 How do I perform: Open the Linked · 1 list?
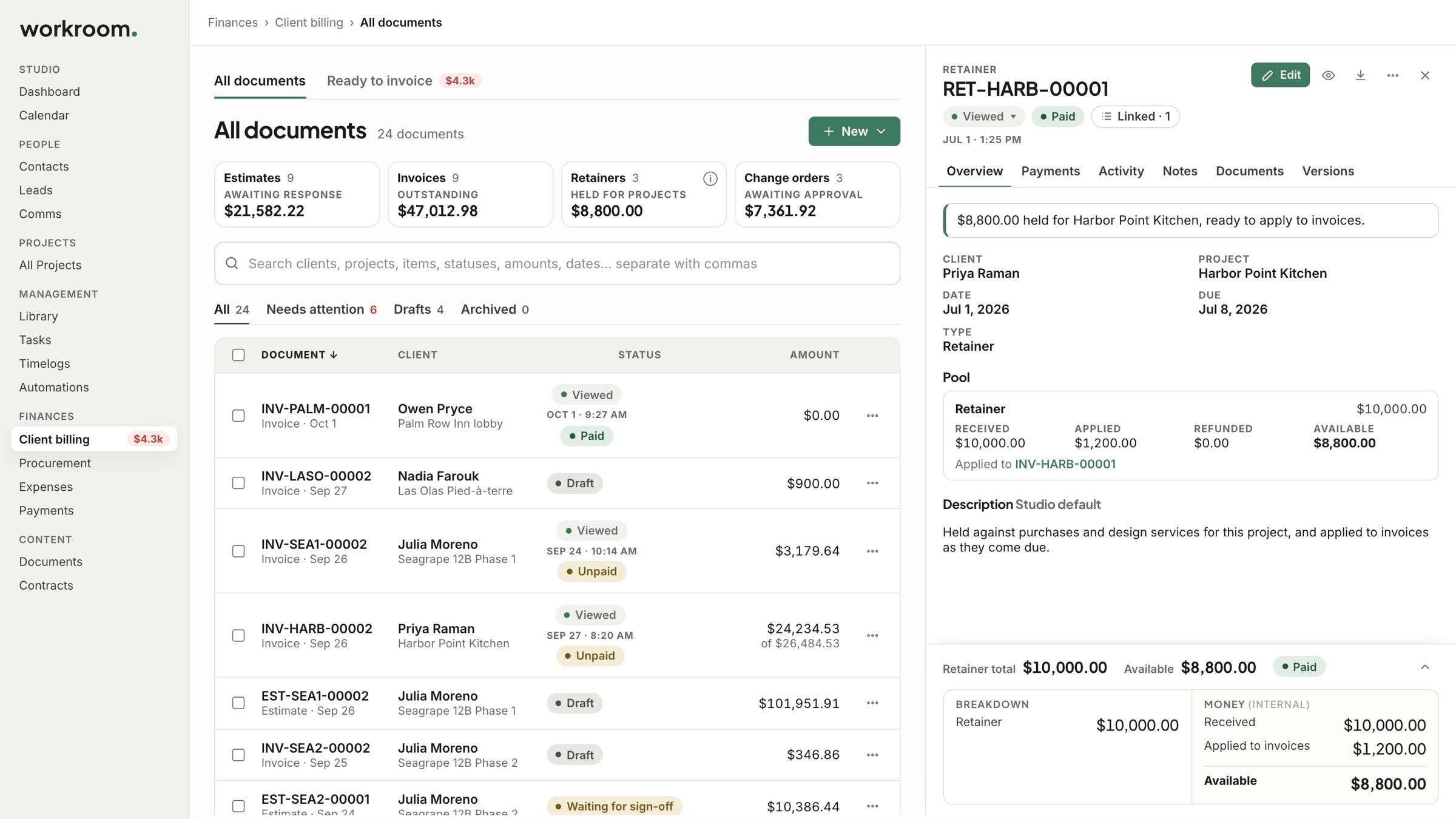pos(1135,116)
